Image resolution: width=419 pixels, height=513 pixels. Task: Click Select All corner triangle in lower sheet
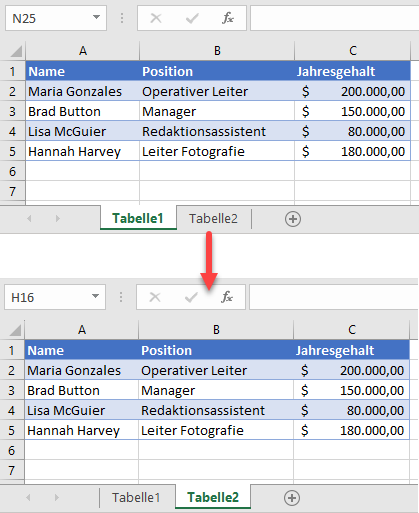14,330
